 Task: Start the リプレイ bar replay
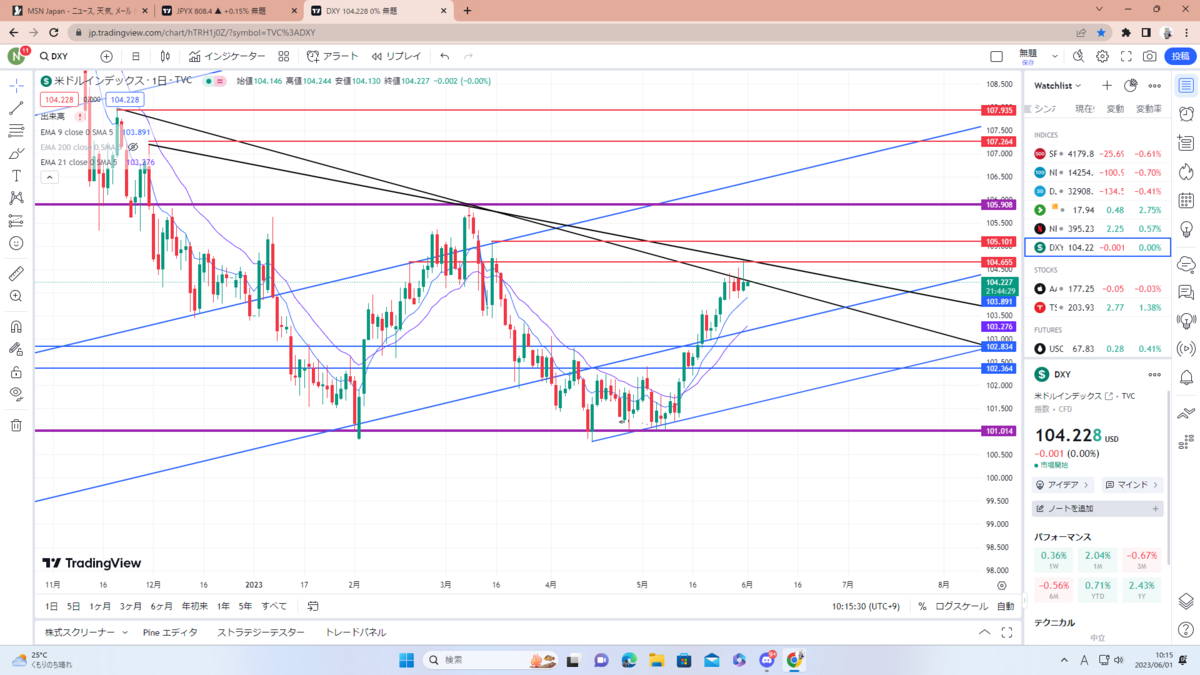397,57
